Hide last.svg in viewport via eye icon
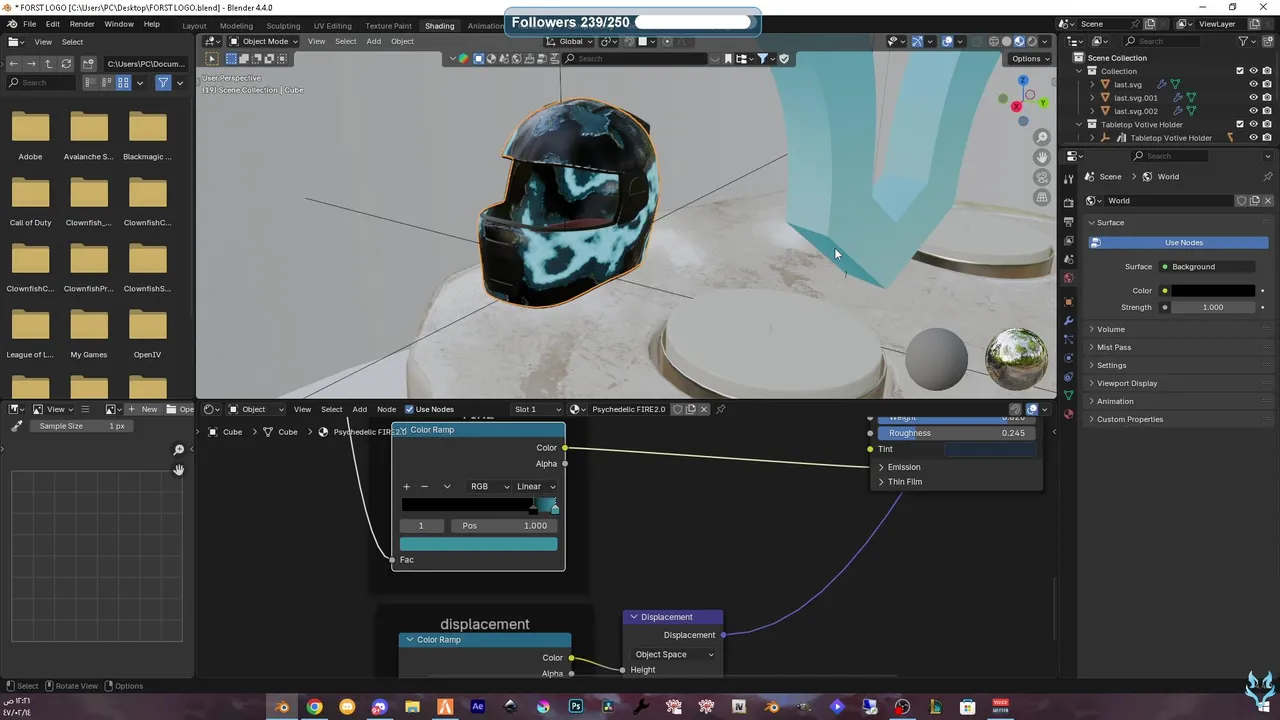 pyautogui.click(x=1253, y=85)
